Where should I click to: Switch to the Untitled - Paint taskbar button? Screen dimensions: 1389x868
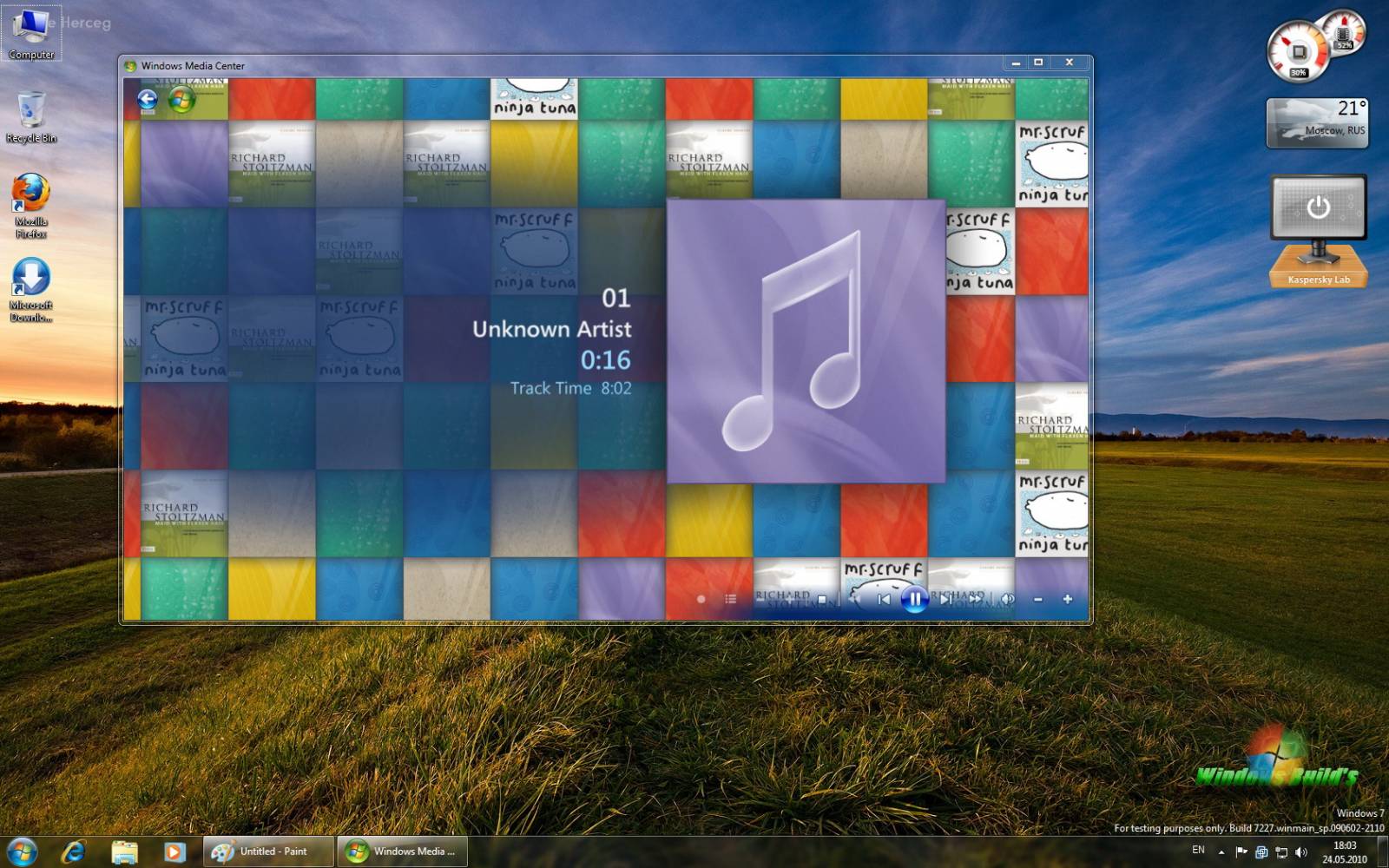click(268, 852)
